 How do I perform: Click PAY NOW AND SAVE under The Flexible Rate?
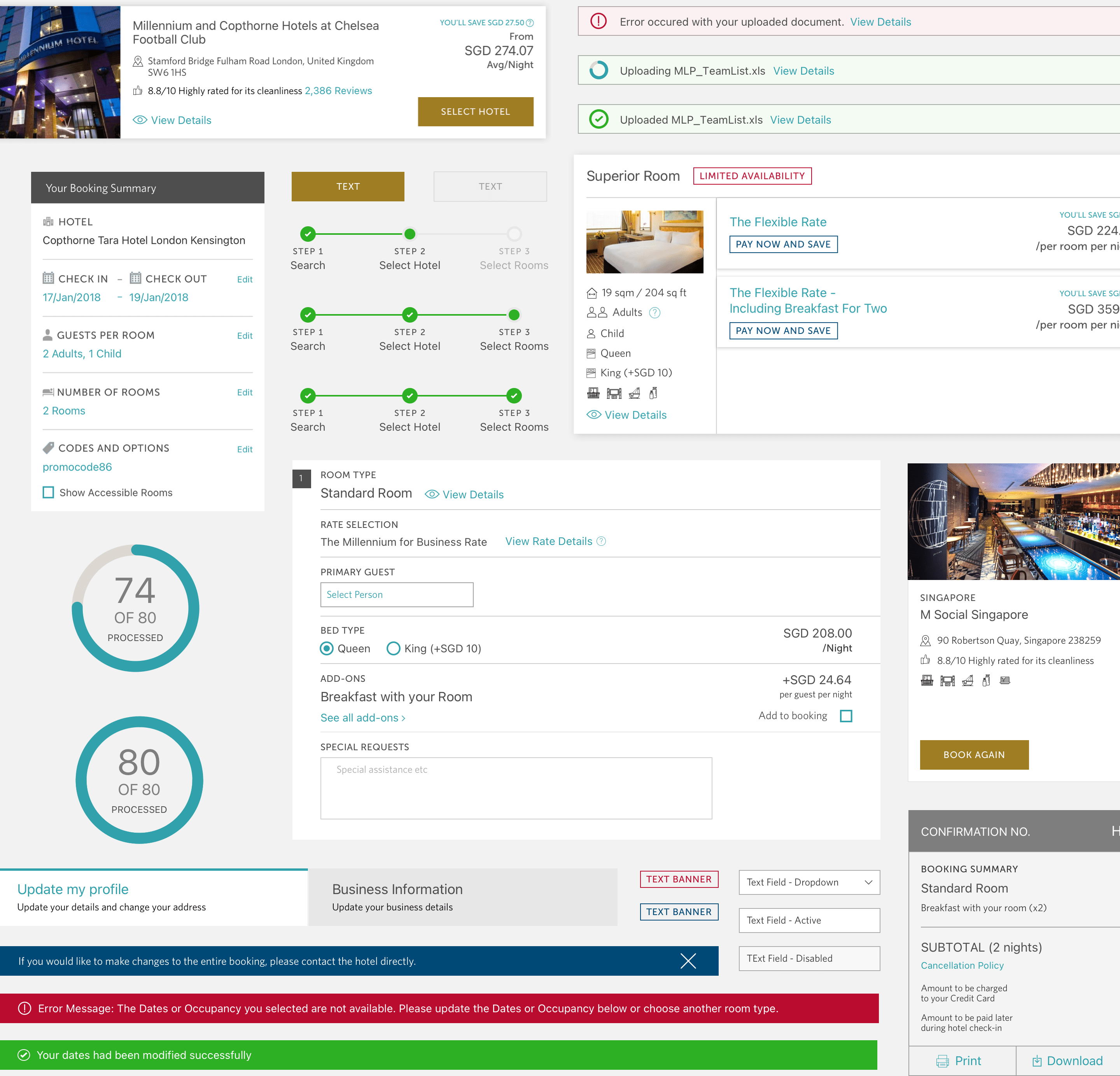784,244
